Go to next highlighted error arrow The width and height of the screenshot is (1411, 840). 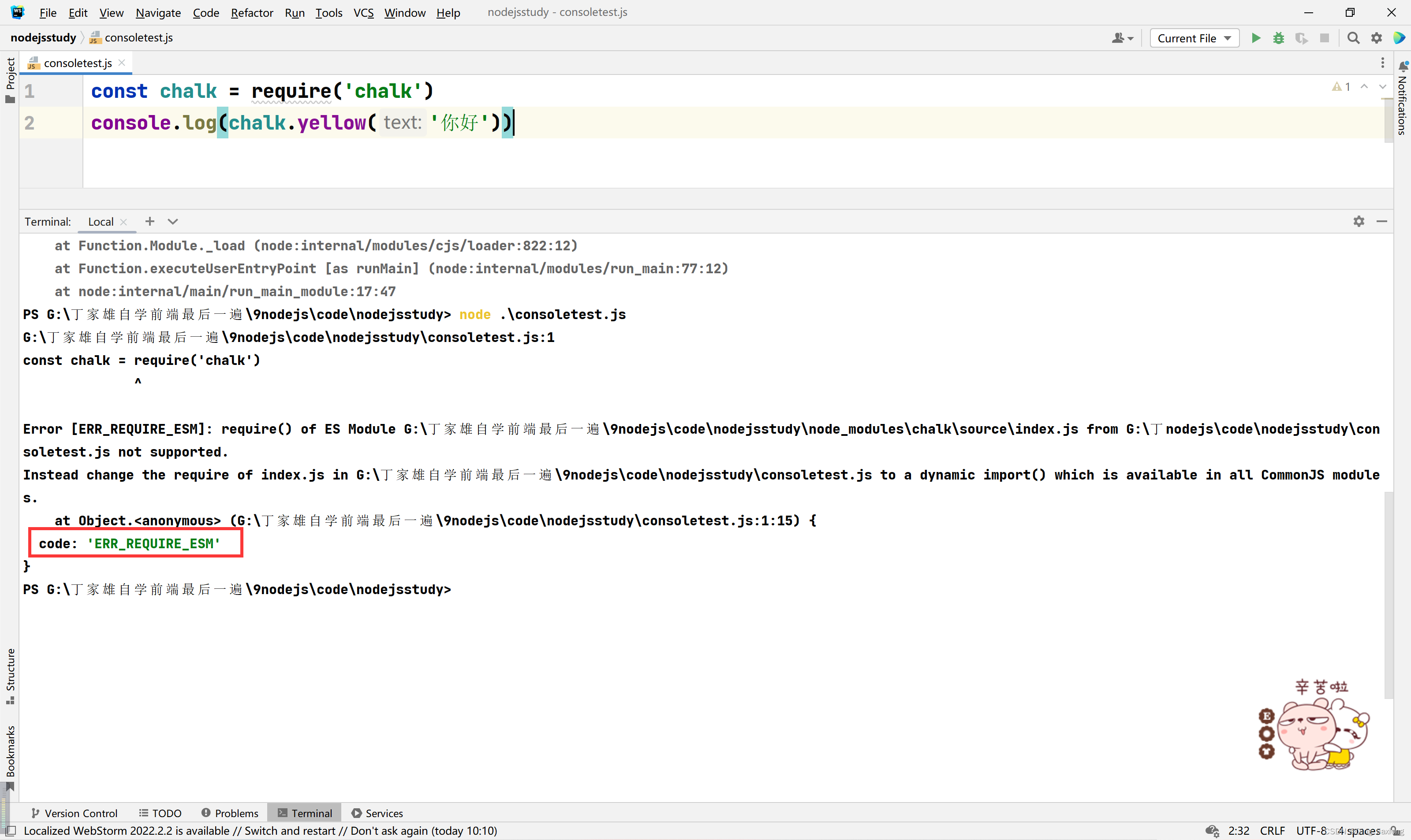point(1382,87)
